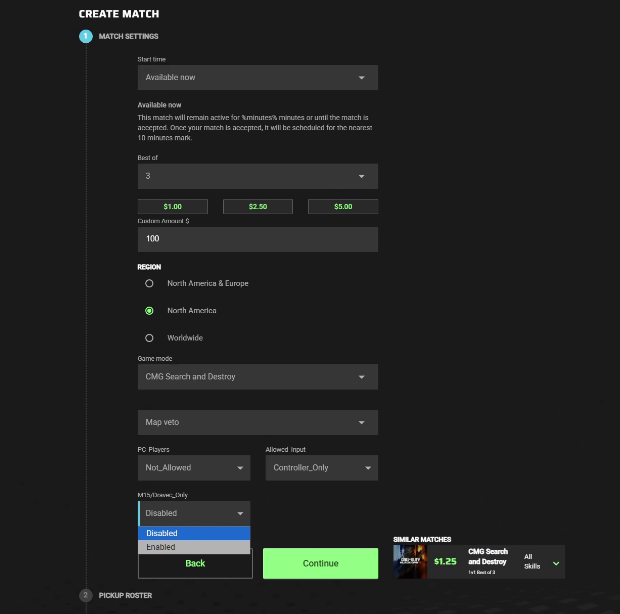
Task: Open the PC Players dropdown
Action: pos(194,468)
